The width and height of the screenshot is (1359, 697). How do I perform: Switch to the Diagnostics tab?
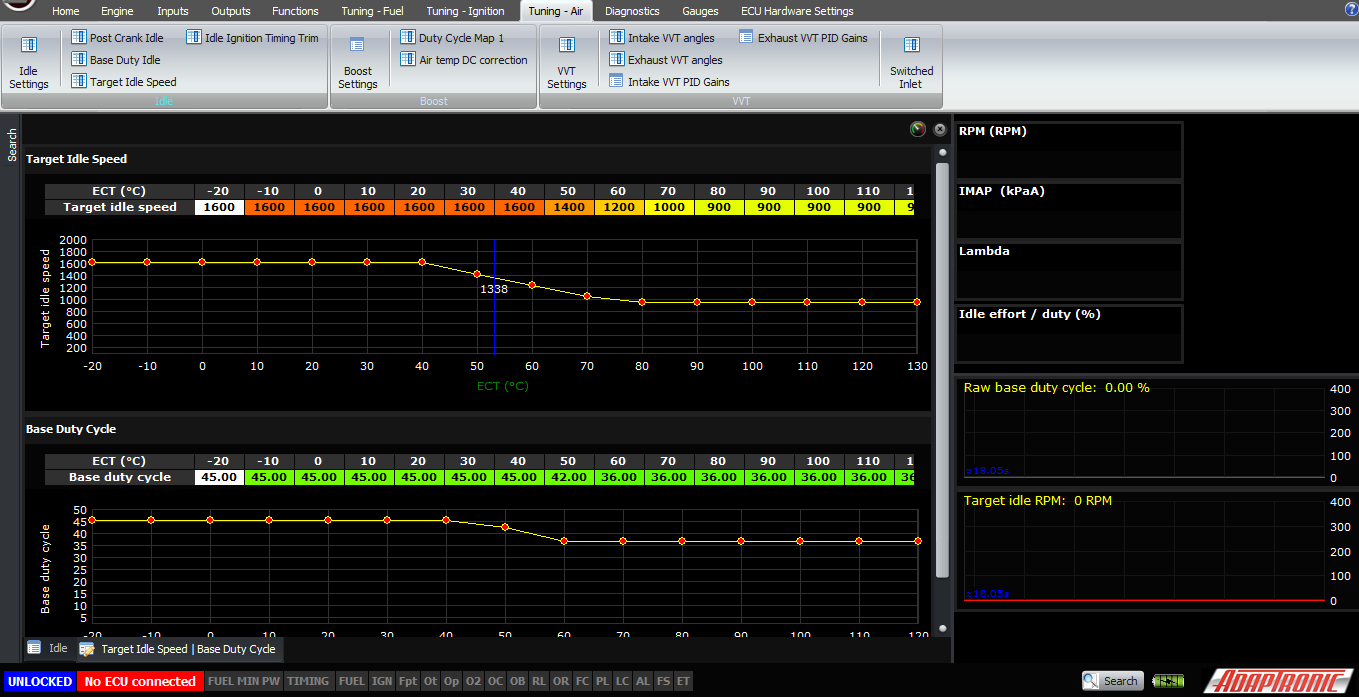click(x=632, y=11)
